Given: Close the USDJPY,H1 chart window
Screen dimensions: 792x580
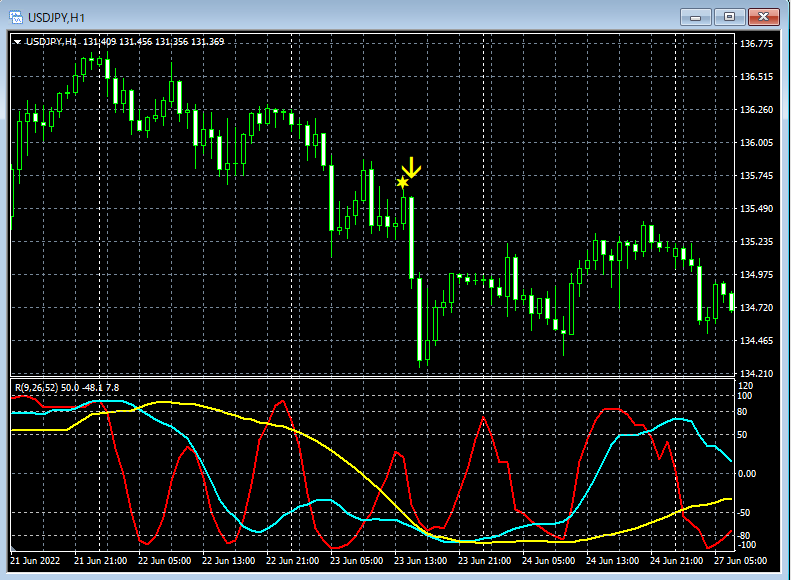Looking at the screenshot, I should tap(764, 17).
